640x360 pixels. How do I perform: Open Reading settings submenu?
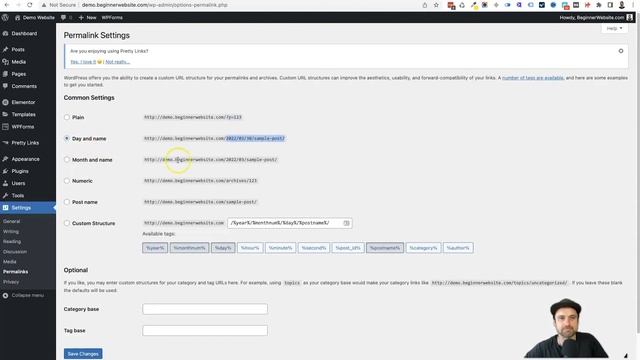pyautogui.click(x=12, y=242)
